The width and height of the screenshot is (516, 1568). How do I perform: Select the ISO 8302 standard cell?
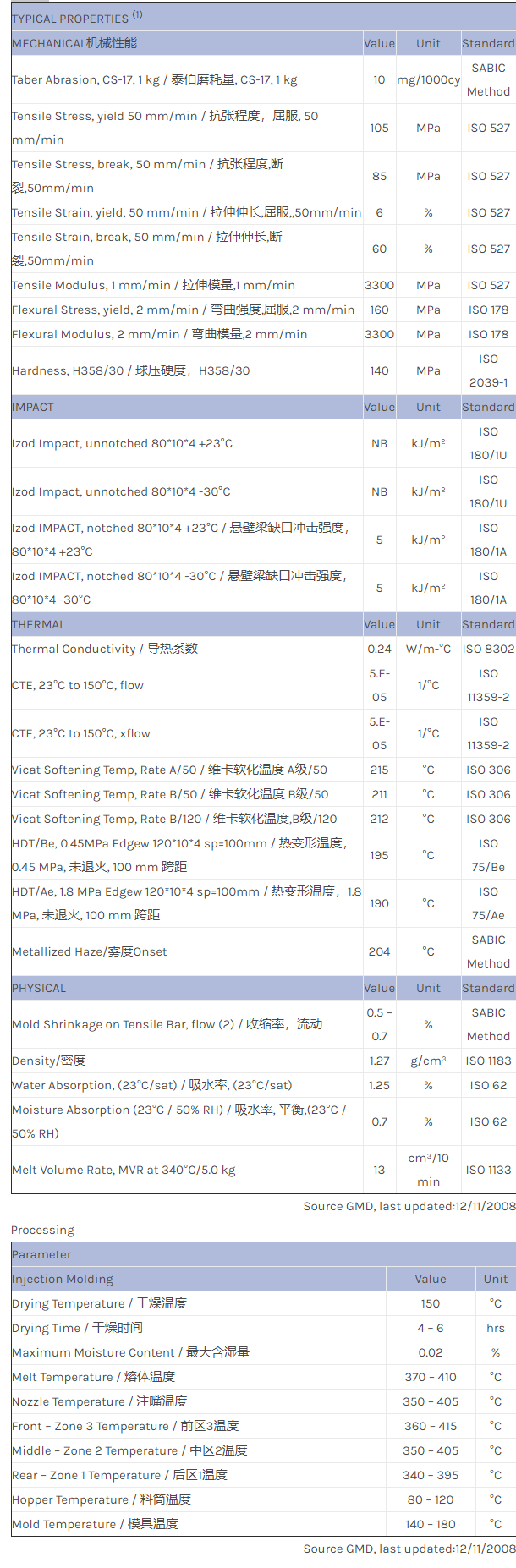pos(488,649)
